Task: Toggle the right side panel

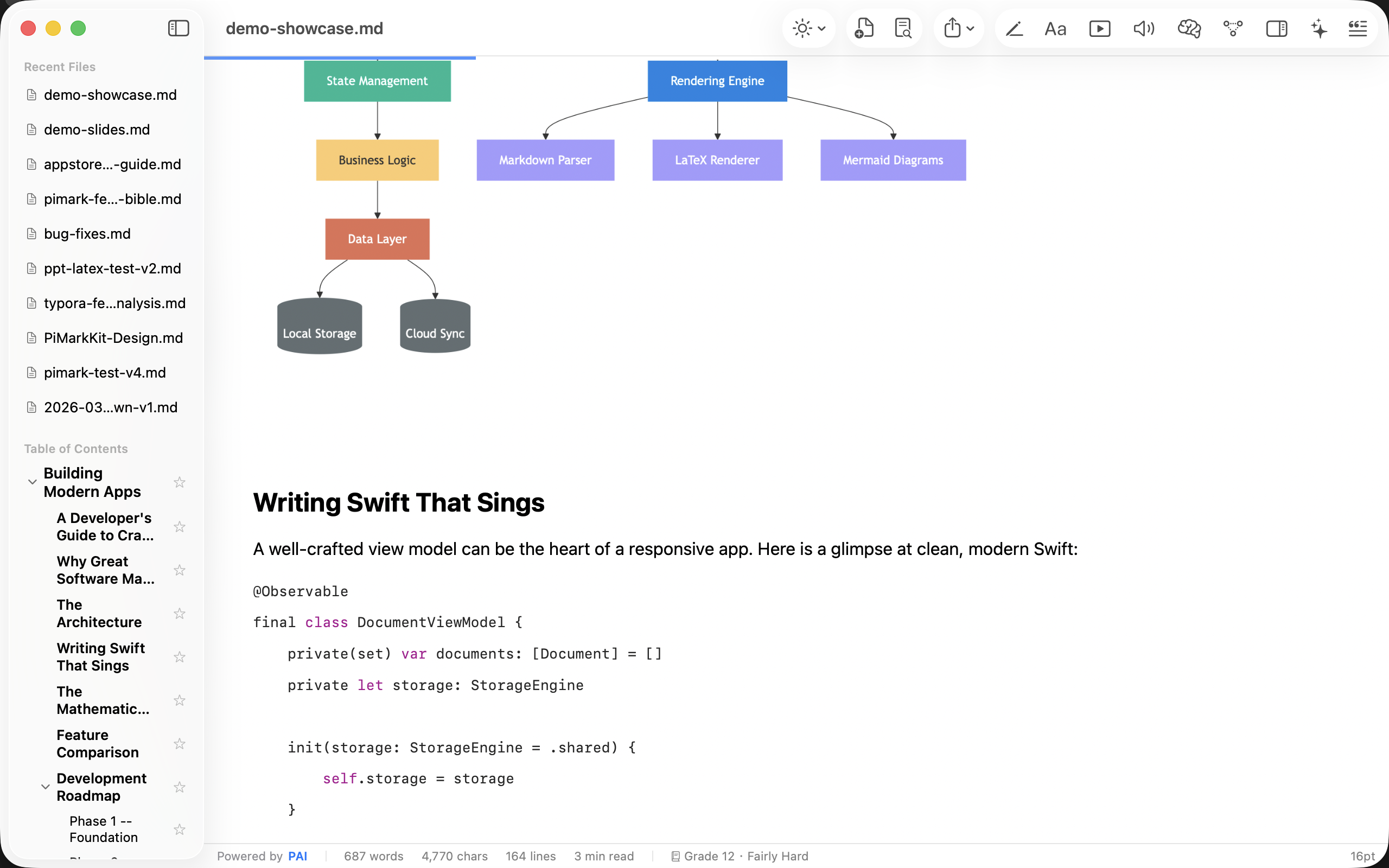Action: [x=1277, y=28]
